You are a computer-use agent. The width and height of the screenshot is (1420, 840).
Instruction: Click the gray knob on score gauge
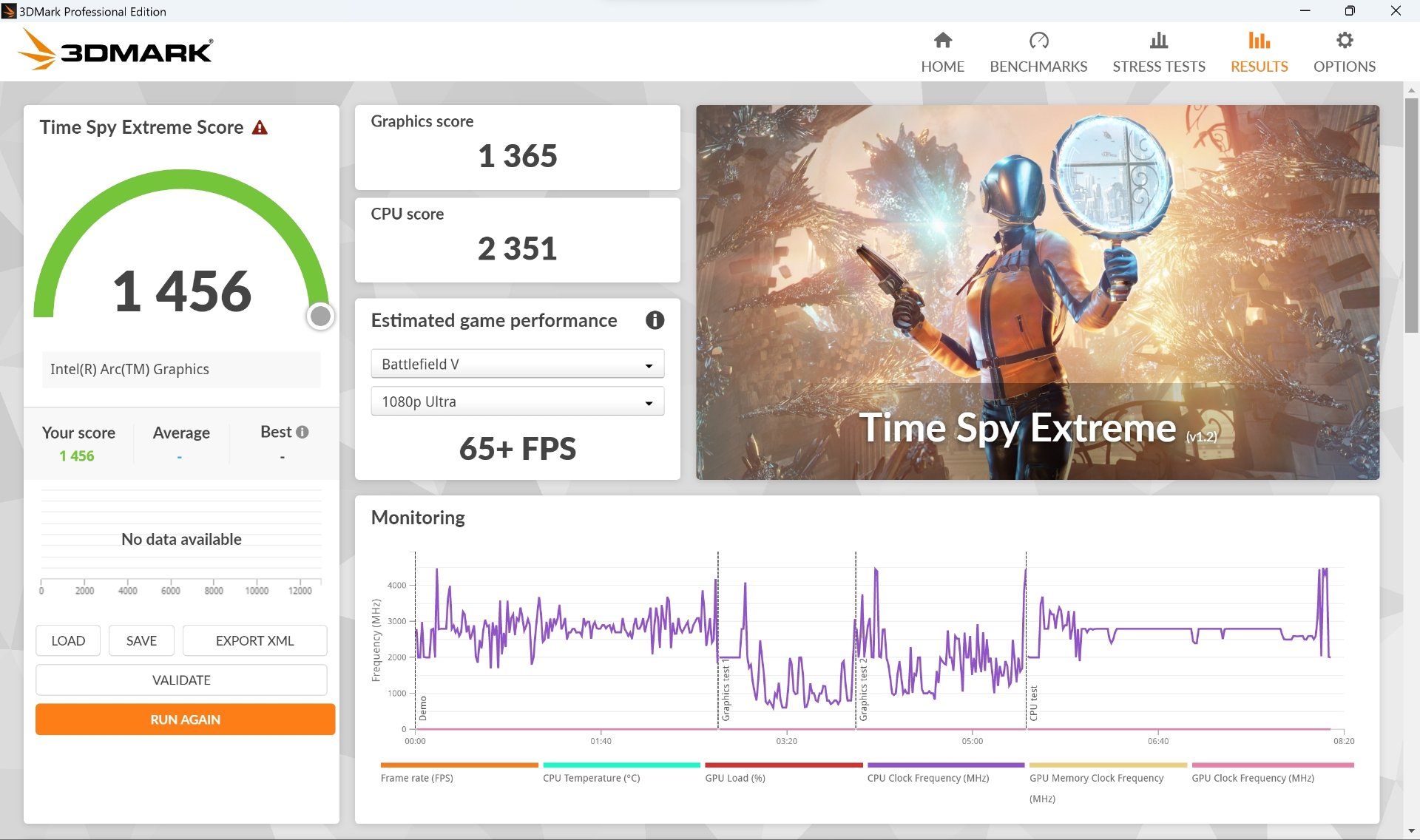pyautogui.click(x=320, y=316)
